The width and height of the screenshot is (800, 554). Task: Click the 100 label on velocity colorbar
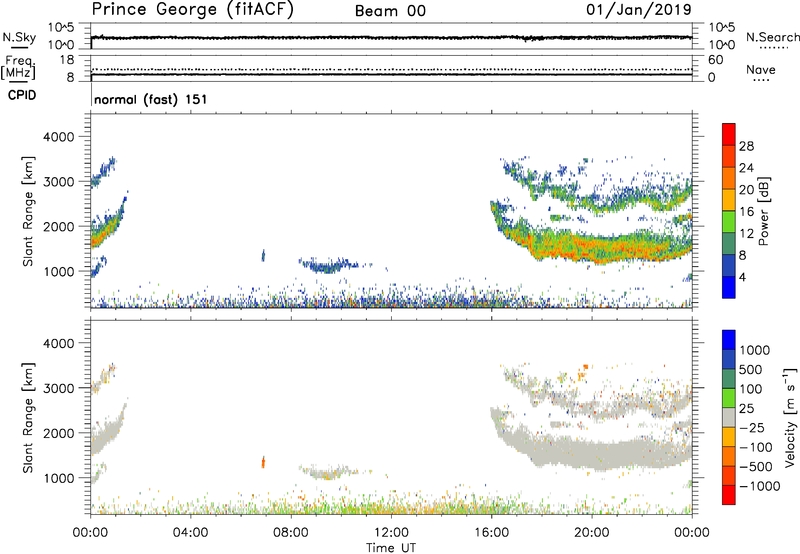coord(751,389)
